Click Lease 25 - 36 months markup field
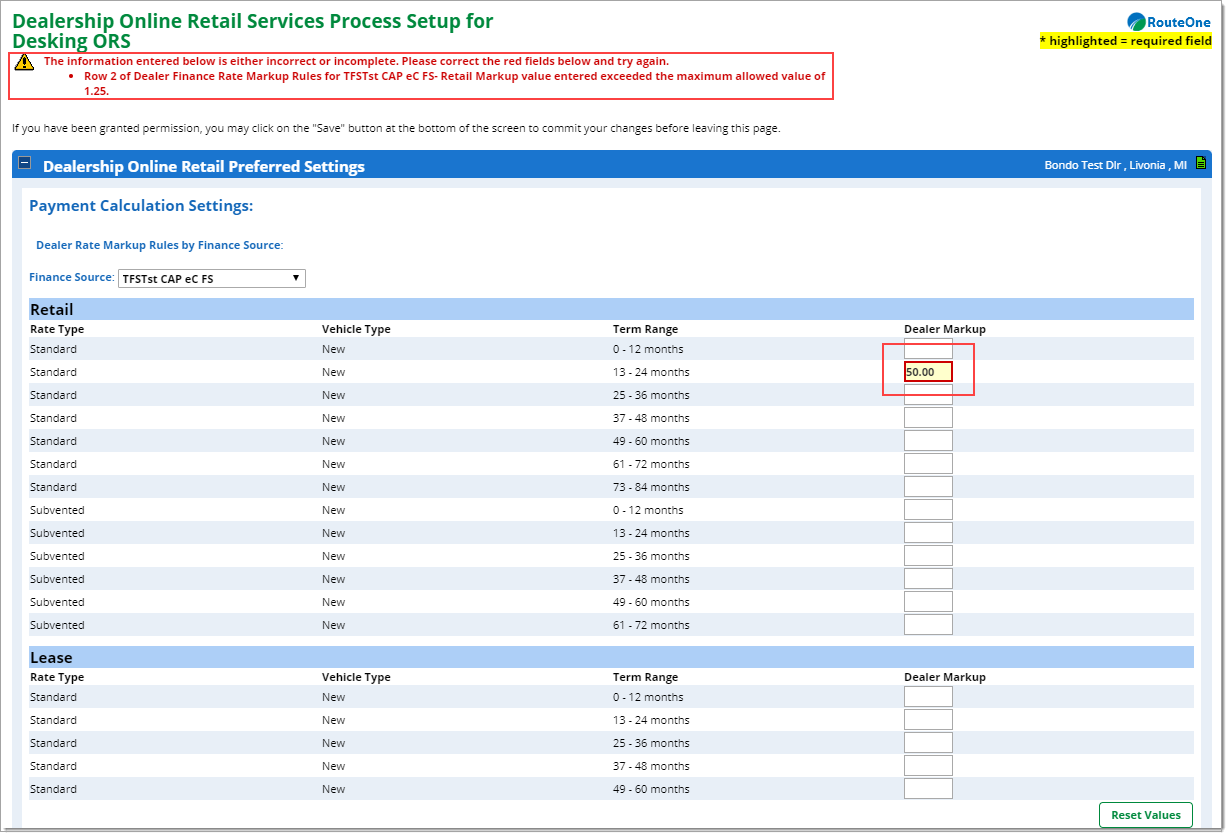Screen dimensions: 1229x839 click(x=928, y=743)
